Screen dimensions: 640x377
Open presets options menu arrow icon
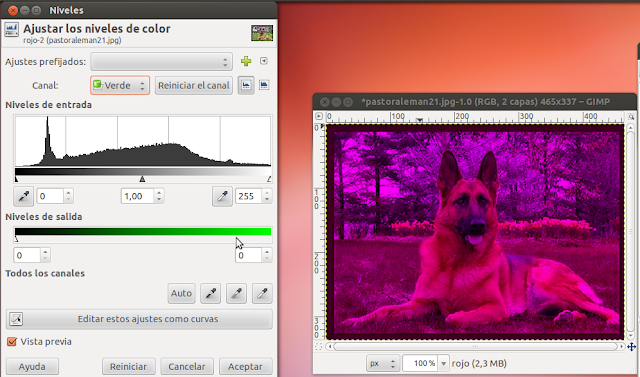(264, 61)
